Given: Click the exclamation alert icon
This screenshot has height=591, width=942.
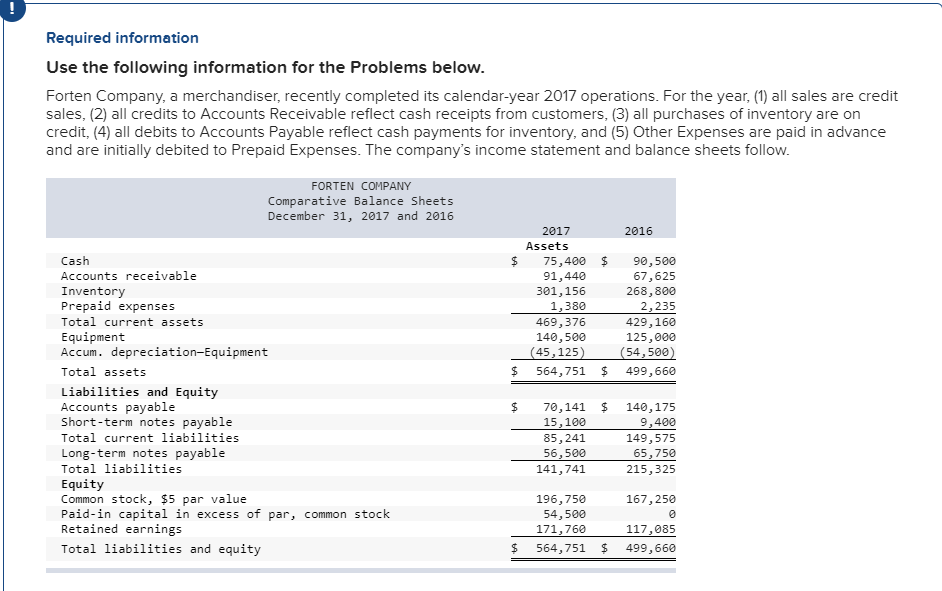Looking at the screenshot, I should [10, 10].
